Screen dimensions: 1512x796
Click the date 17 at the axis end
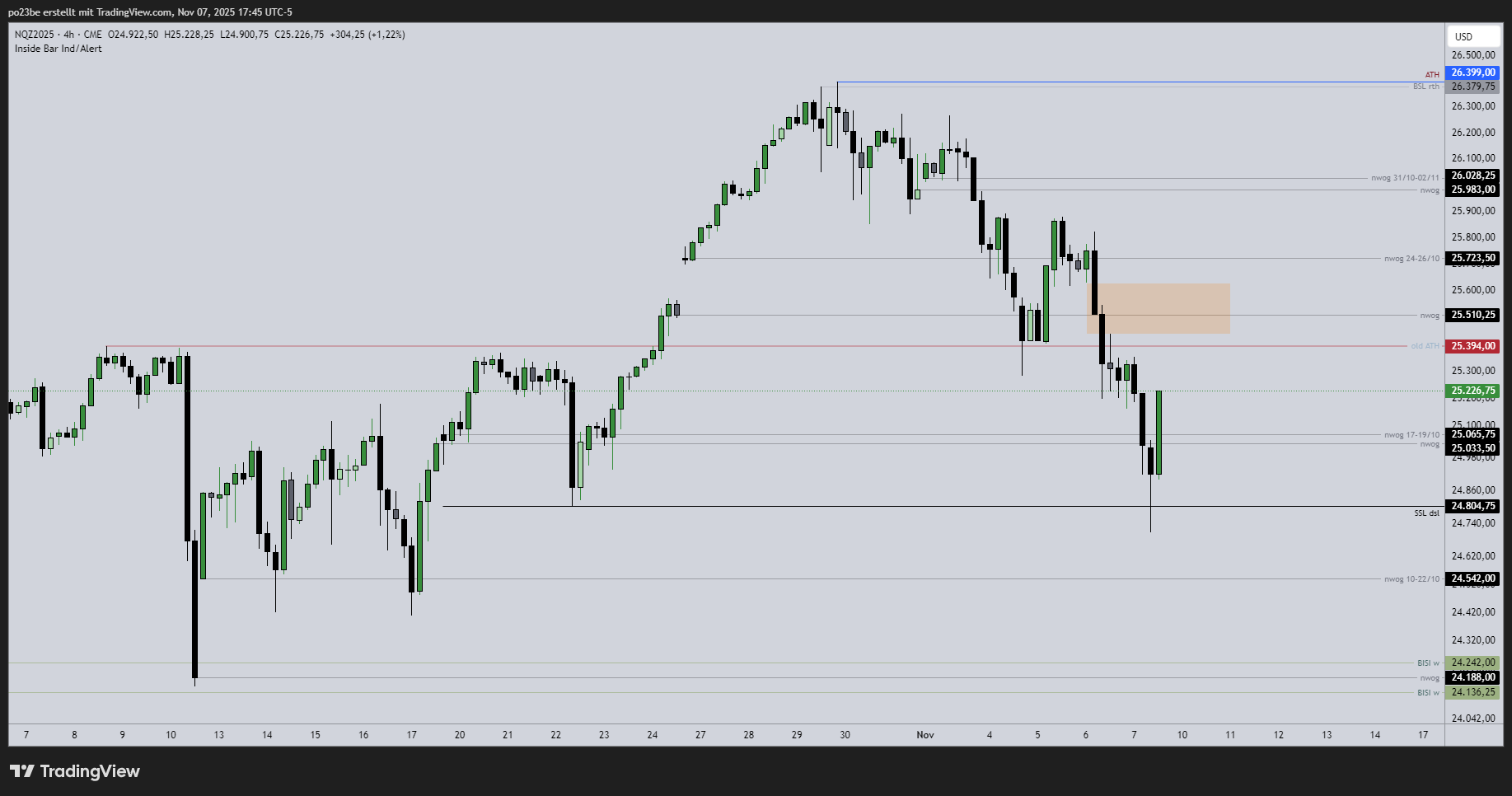tap(1423, 735)
